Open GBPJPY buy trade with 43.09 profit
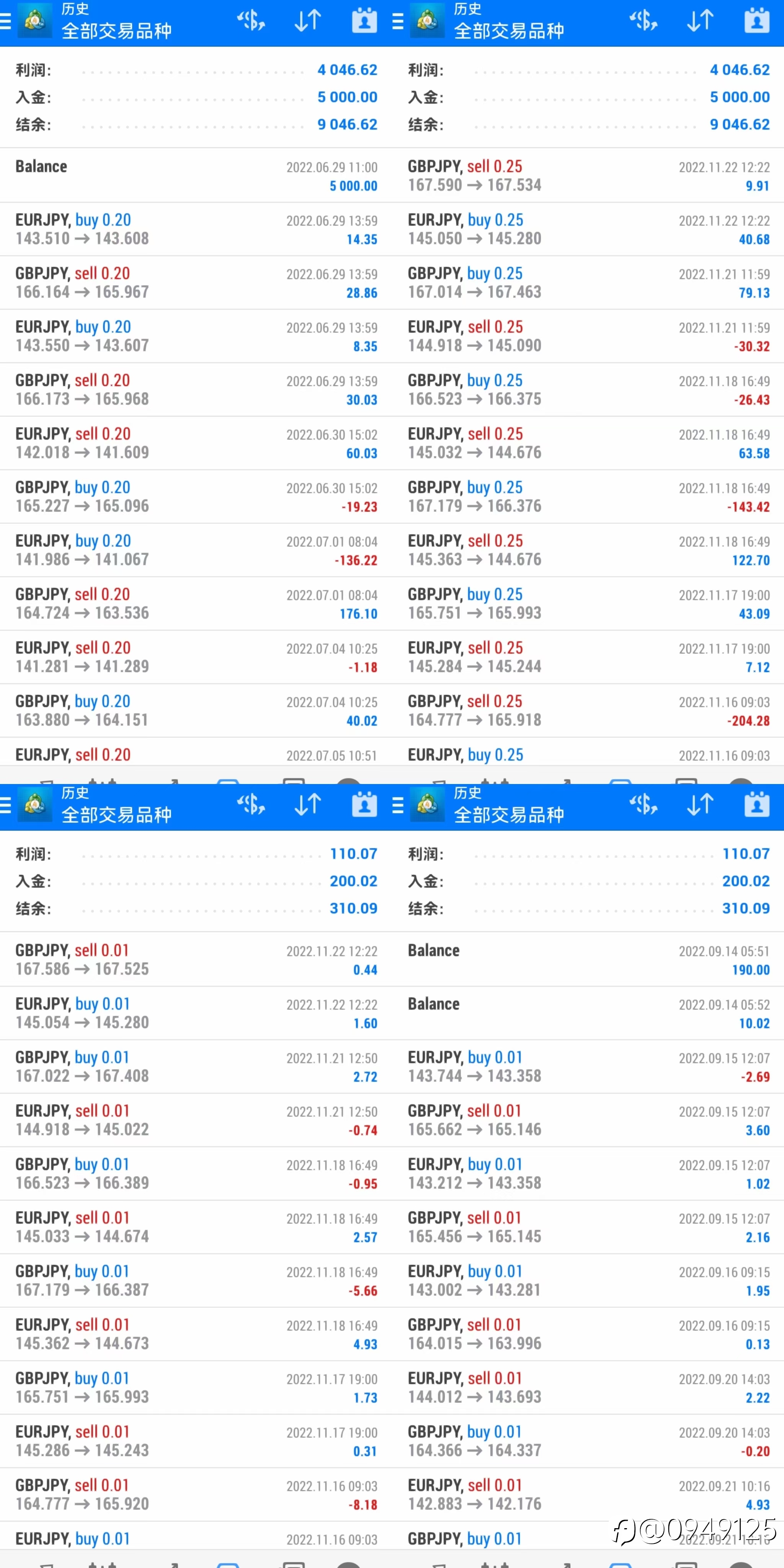 pyautogui.click(x=588, y=604)
